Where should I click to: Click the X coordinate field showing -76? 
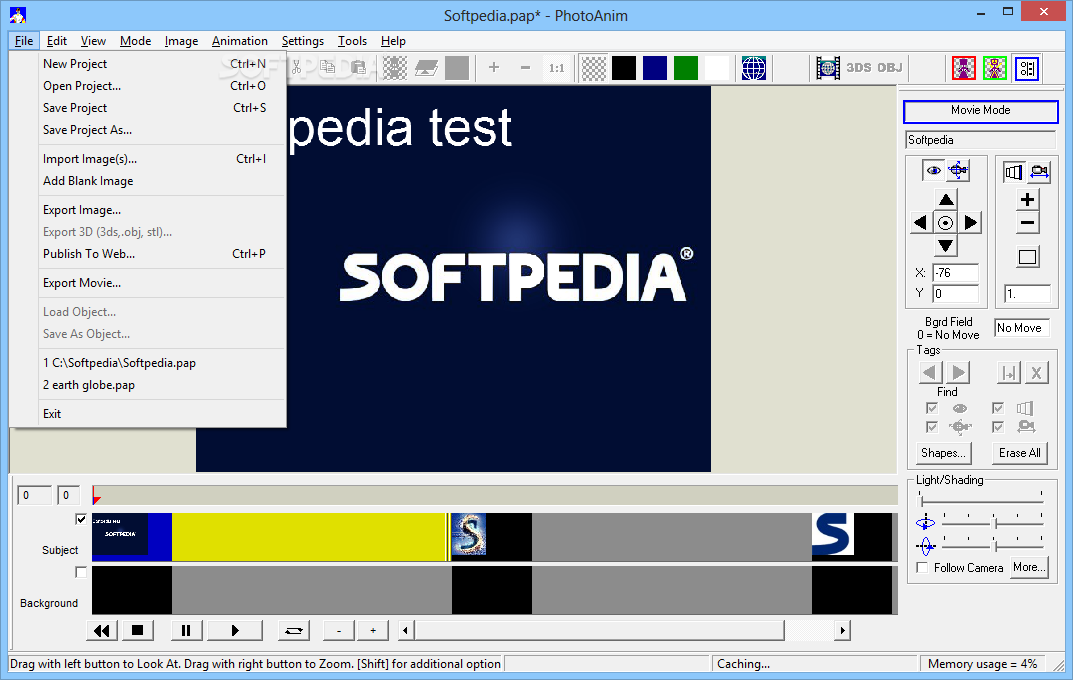(955, 273)
